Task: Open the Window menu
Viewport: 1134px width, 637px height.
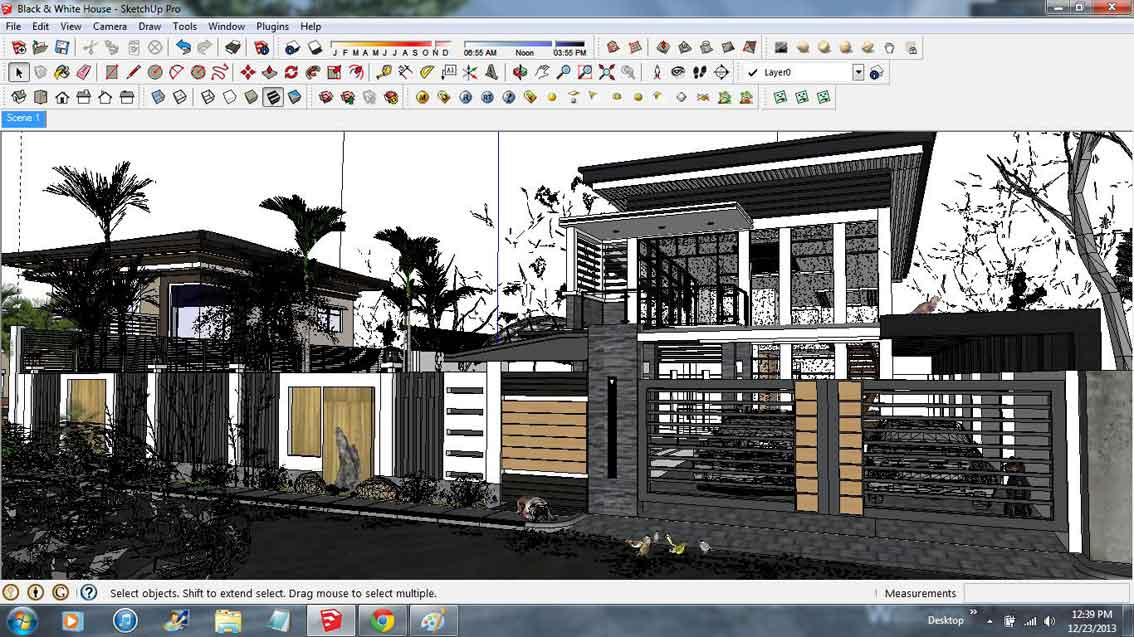Action: point(226,26)
